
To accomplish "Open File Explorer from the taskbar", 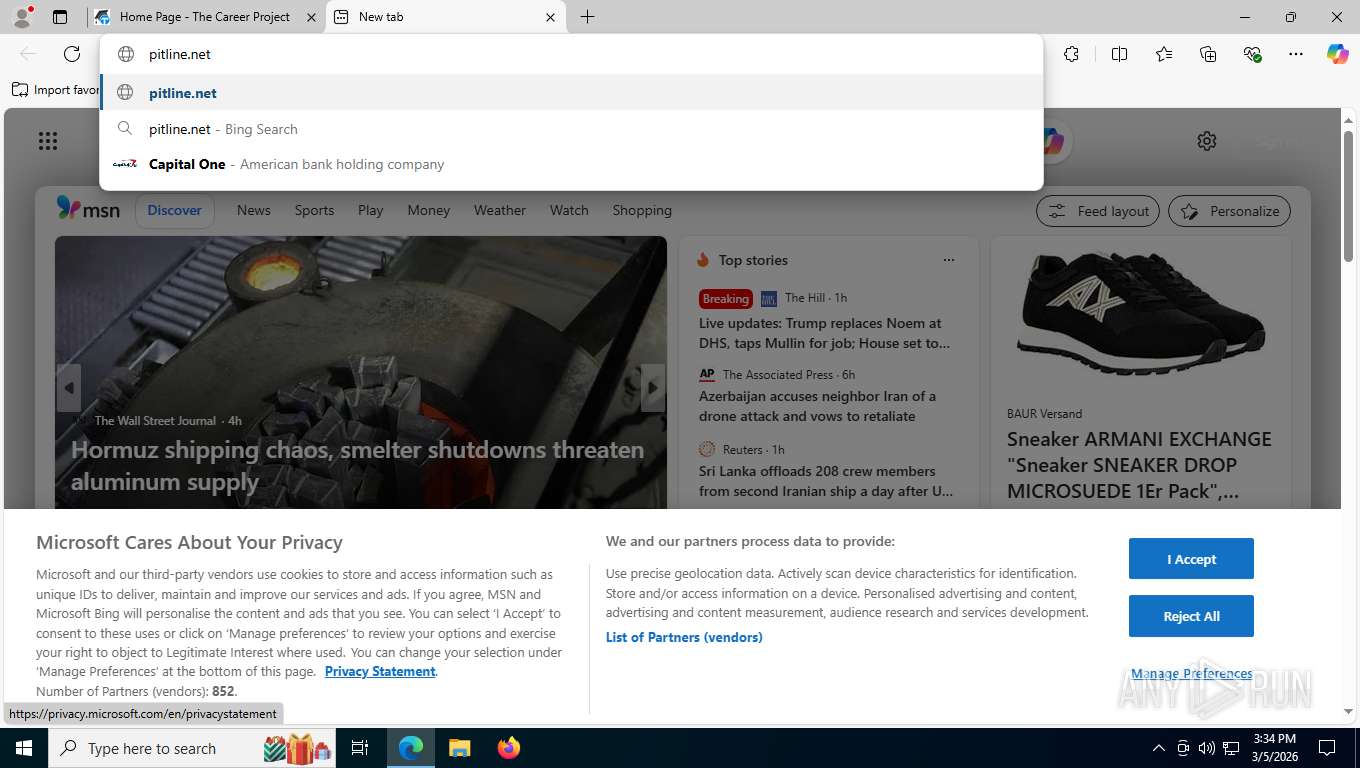I will [459, 748].
